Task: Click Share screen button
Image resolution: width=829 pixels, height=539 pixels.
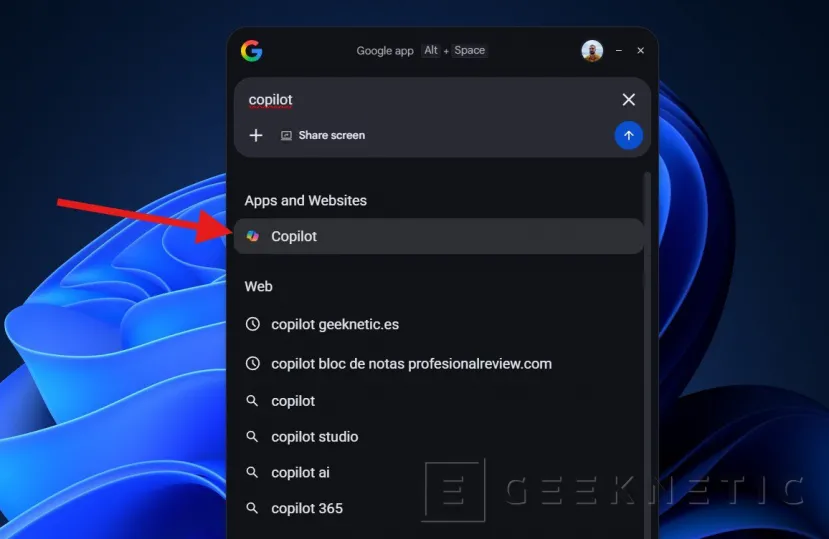Action: [x=323, y=135]
